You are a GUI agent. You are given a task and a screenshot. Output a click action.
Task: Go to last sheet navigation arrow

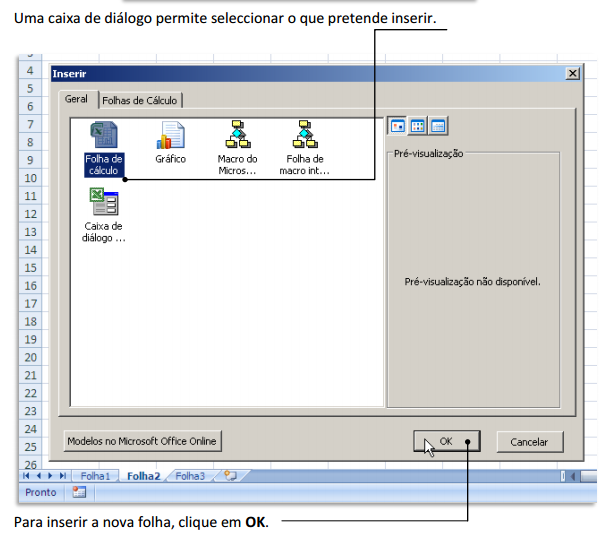click(x=64, y=476)
